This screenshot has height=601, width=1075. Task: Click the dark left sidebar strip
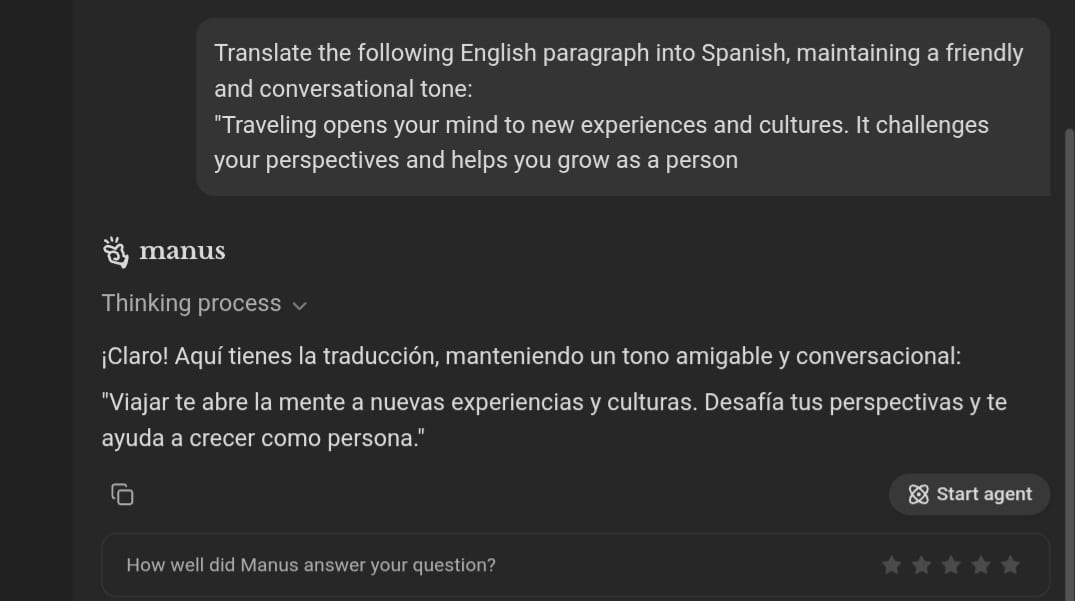tap(36, 300)
